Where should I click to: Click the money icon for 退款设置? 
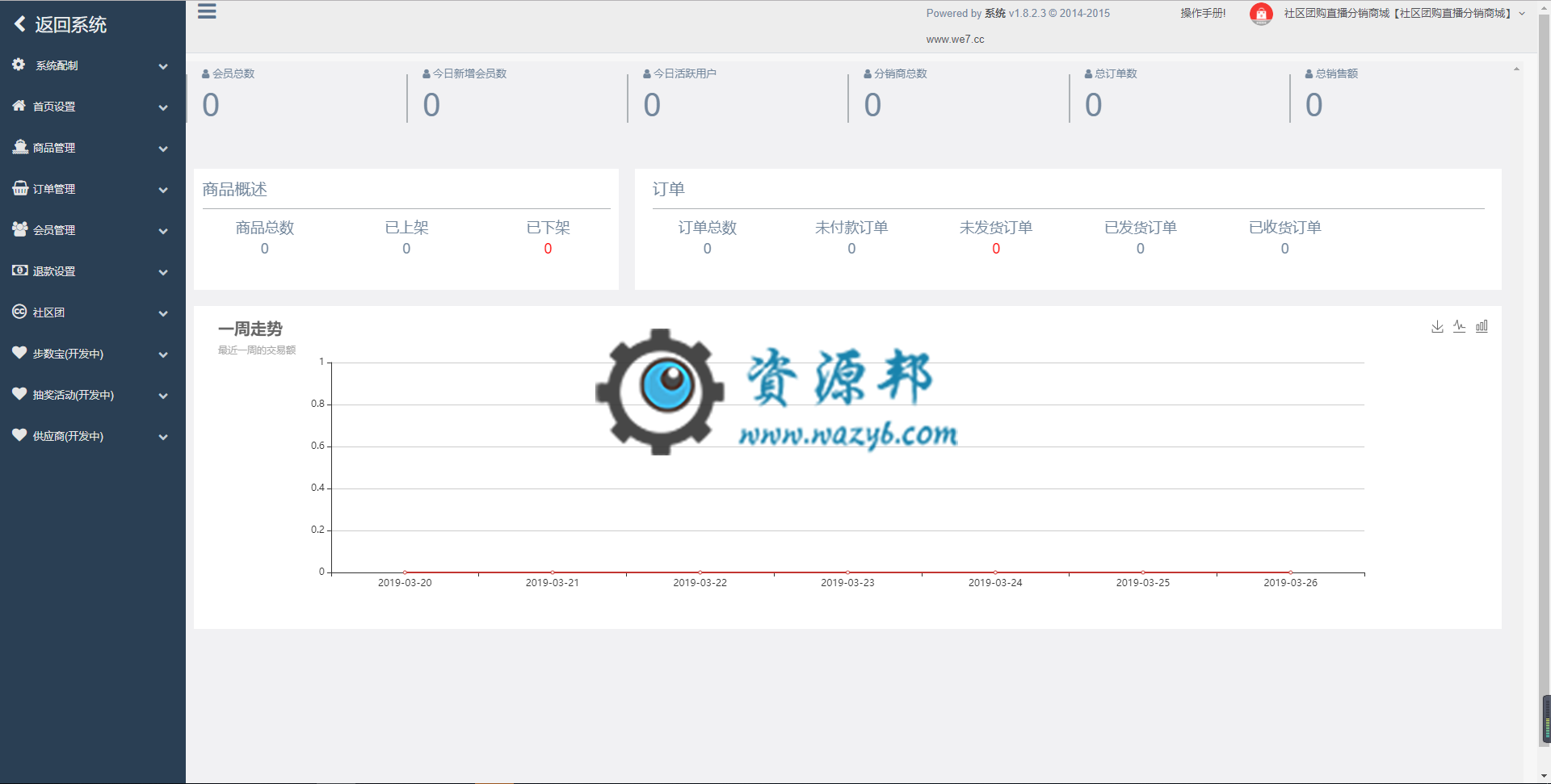tap(20, 270)
